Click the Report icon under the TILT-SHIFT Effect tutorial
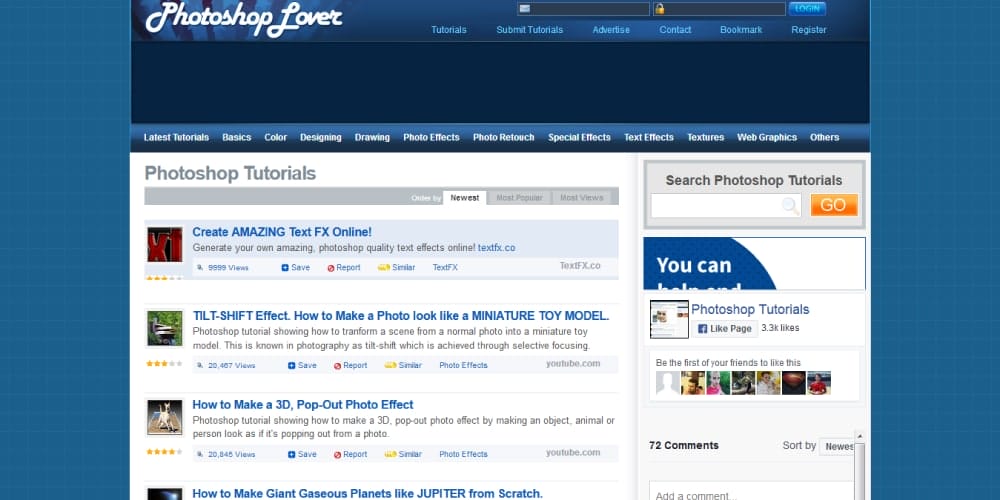This screenshot has height=500, width=1000. point(337,365)
